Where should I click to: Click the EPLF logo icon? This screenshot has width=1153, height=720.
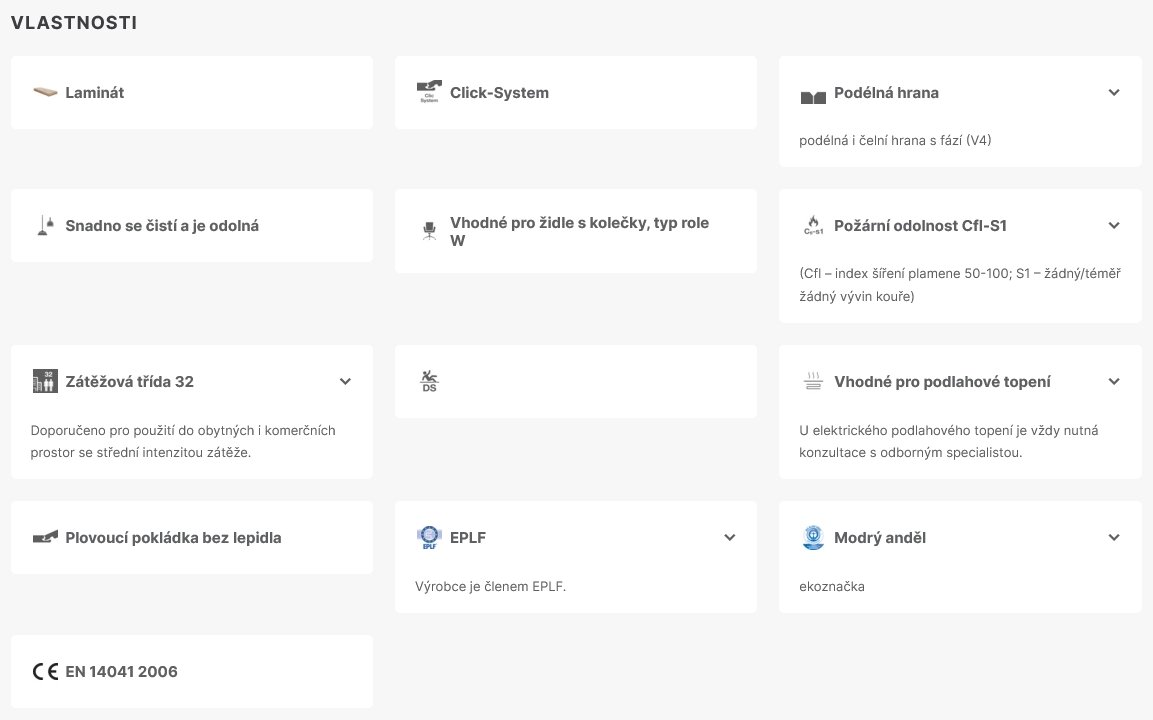(429, 538)
